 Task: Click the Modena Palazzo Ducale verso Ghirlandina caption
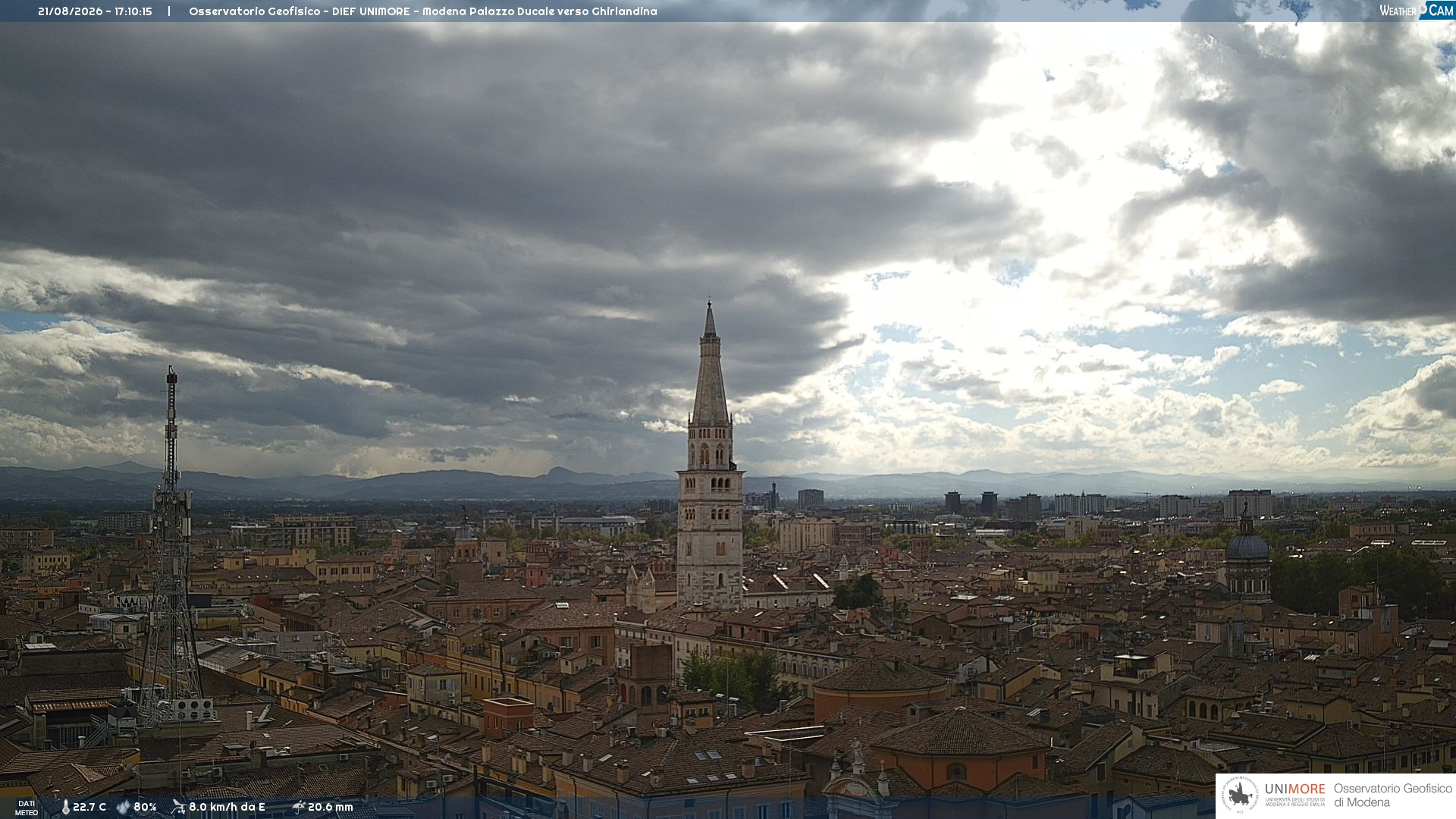(x=540, y=11)
